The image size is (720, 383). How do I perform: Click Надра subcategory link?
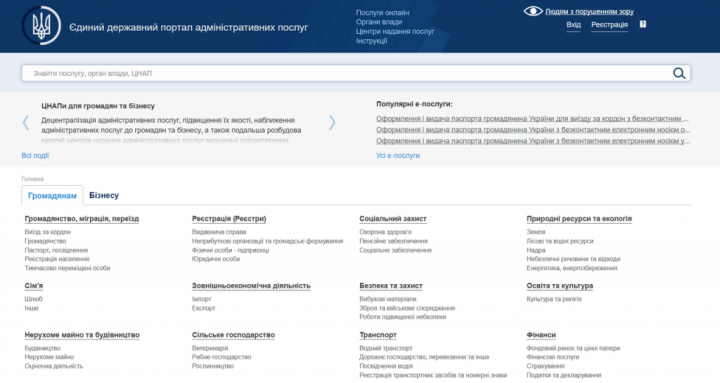point(536,250)
